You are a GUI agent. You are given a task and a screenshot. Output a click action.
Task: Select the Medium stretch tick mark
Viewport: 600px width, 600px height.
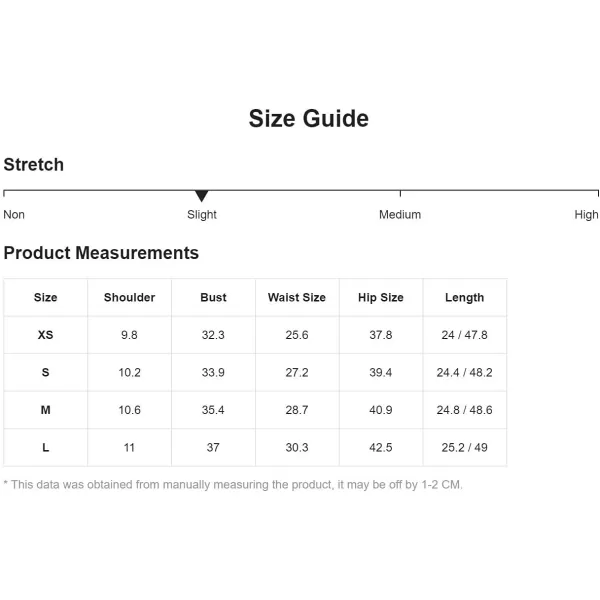tap(400, 193)
